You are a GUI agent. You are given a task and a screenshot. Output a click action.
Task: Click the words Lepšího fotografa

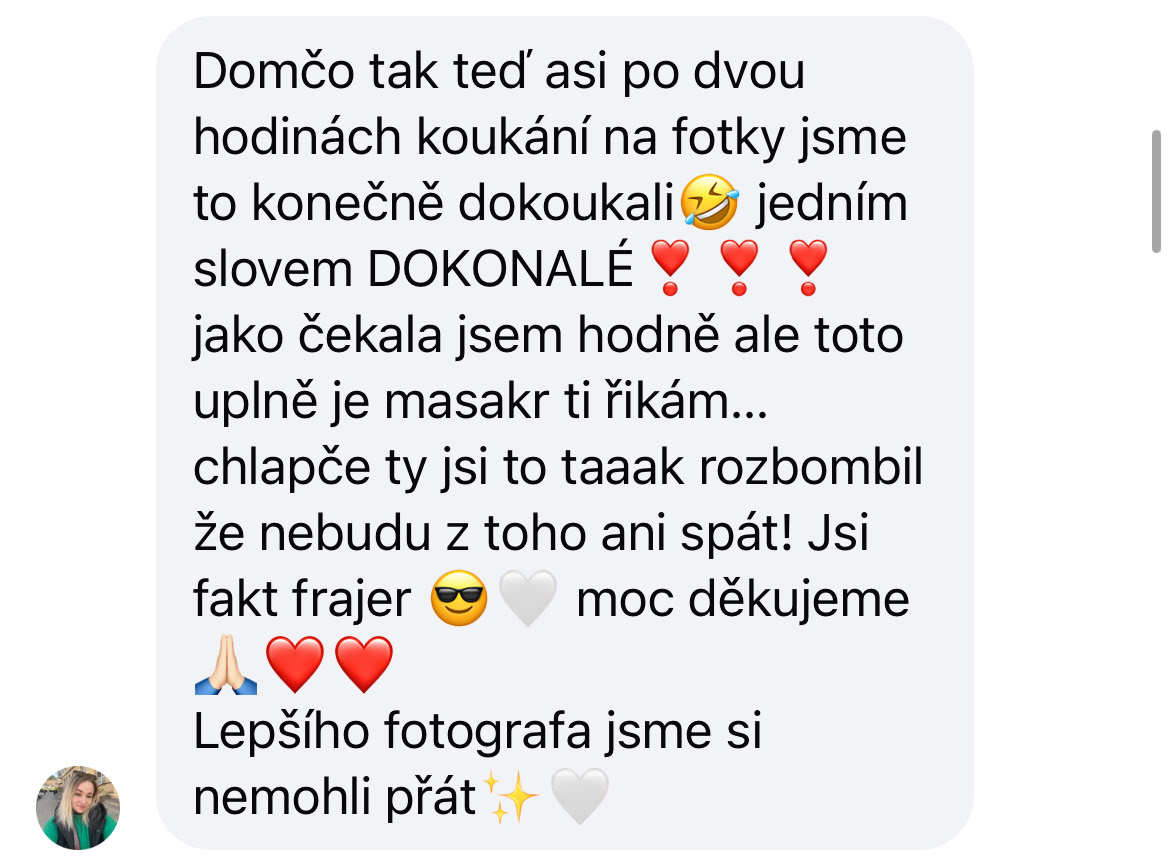(x=392, y=731)
